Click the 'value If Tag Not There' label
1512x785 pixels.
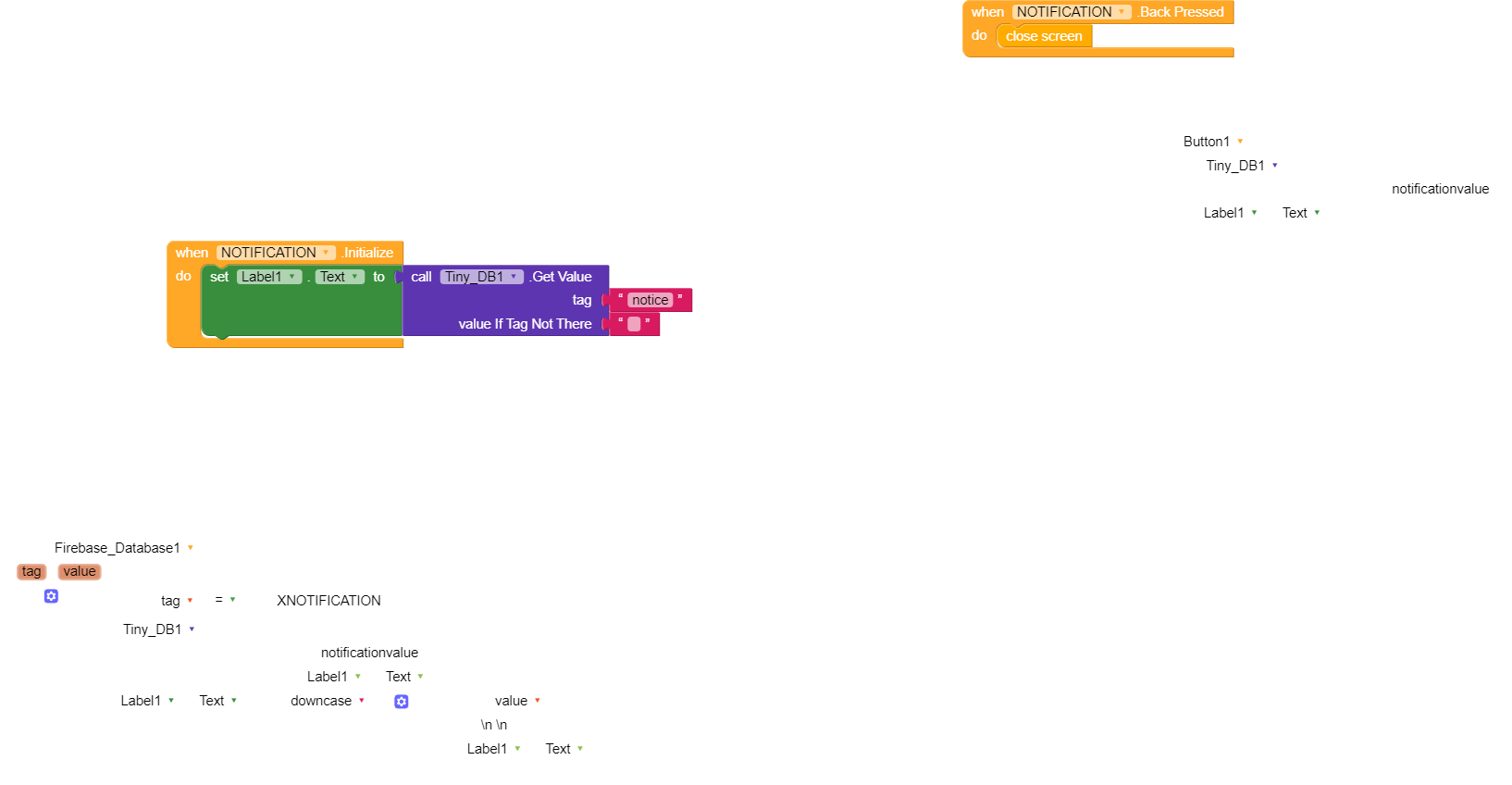(x=525, y=324)
